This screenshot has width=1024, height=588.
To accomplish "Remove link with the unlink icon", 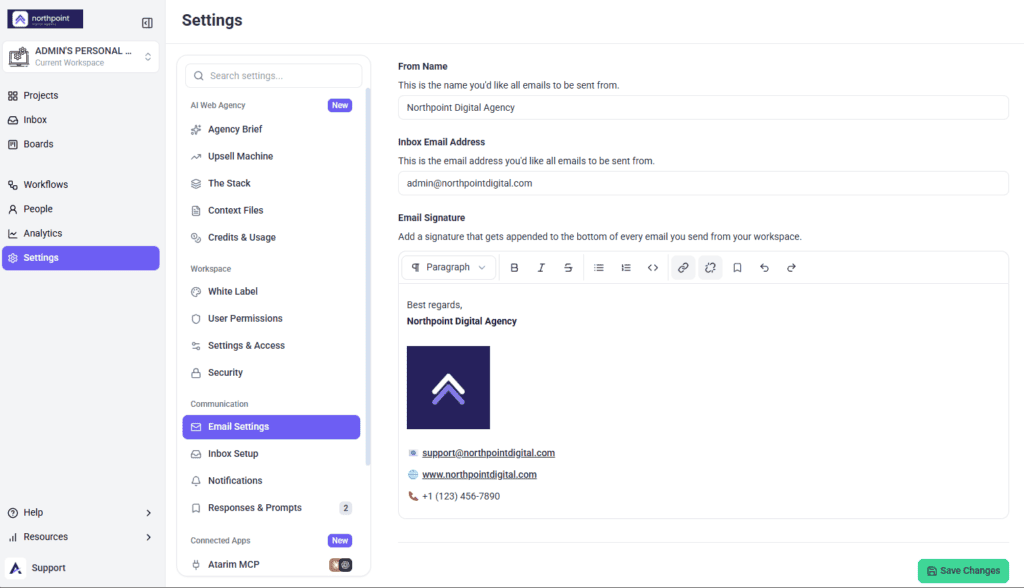I will (710, 268).
